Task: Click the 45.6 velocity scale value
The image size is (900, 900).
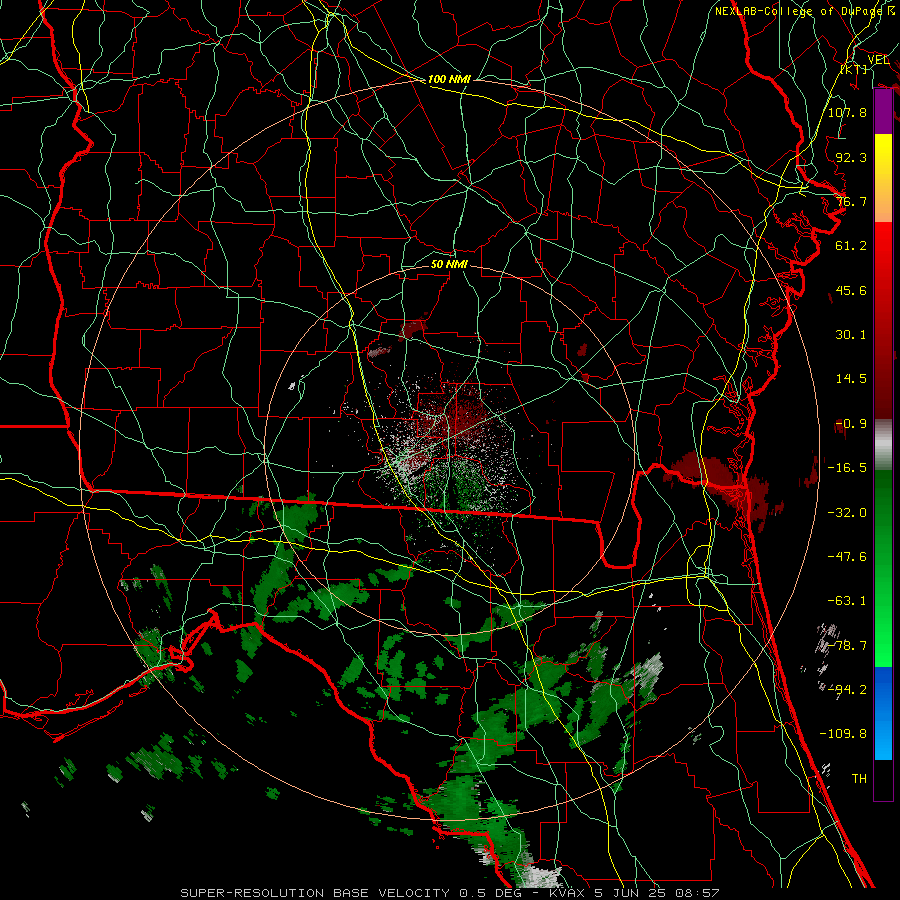Action: pyautogui.click(x=851, y=290)
